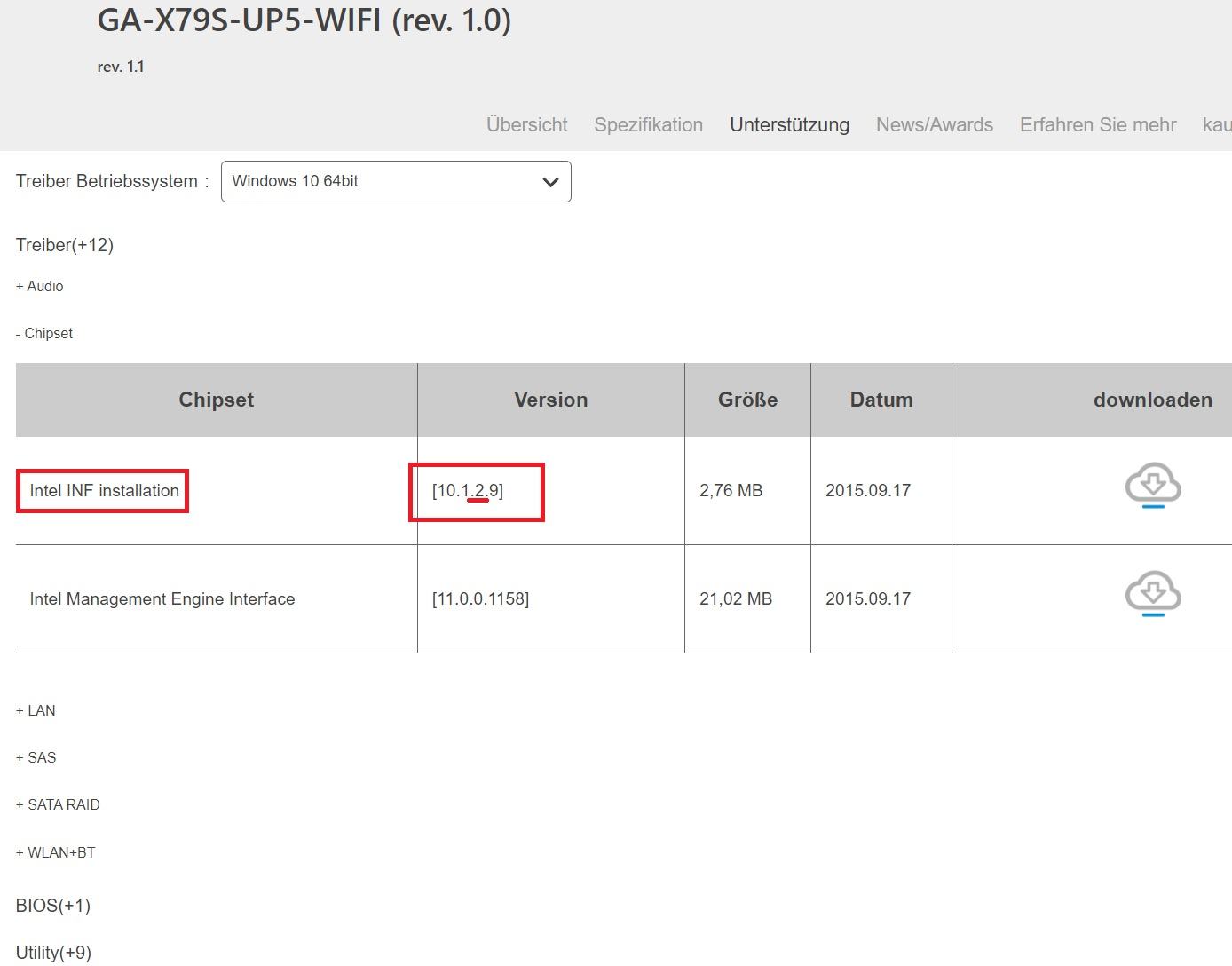Expand the WLAN+BT driver section

click(x=55, y=852)
